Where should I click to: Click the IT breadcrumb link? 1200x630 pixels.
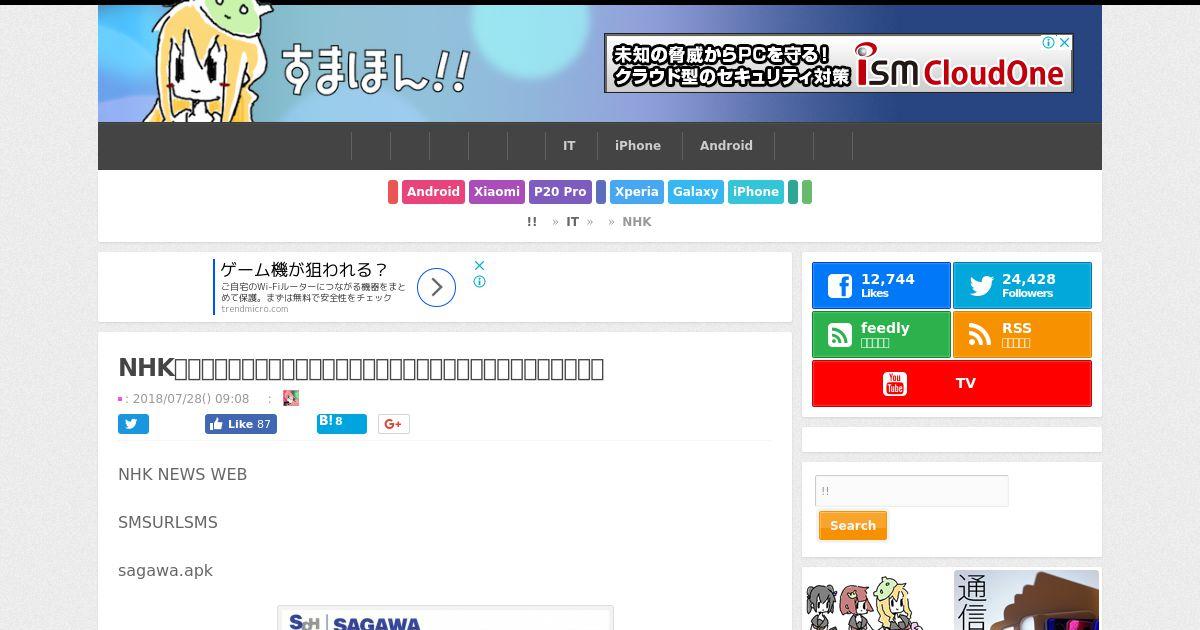coord(573,222)
